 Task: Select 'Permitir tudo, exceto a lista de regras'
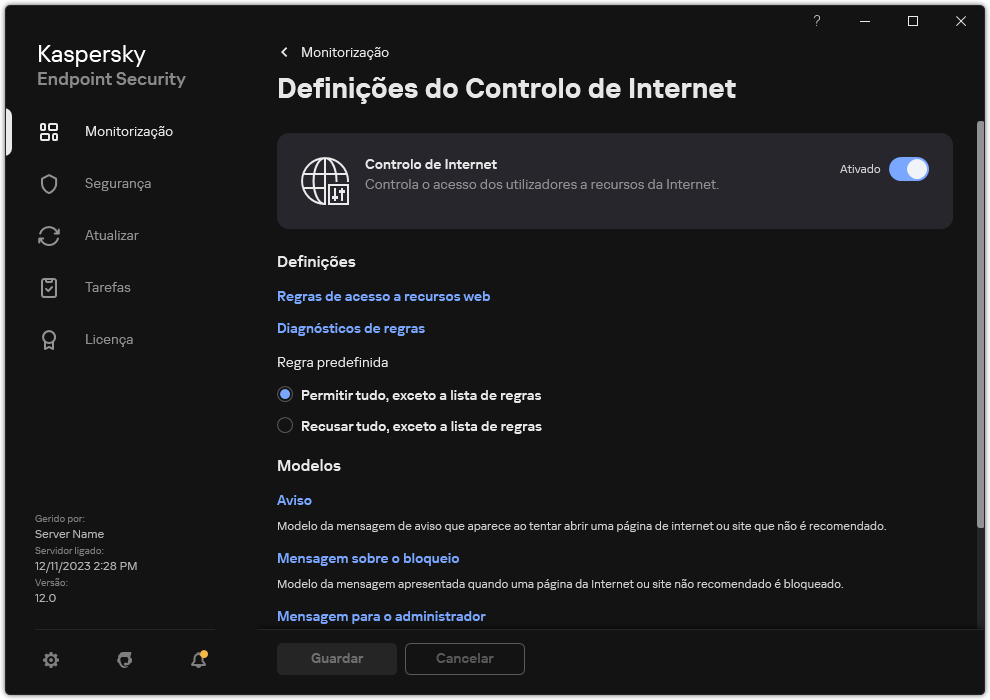[285, 394]
